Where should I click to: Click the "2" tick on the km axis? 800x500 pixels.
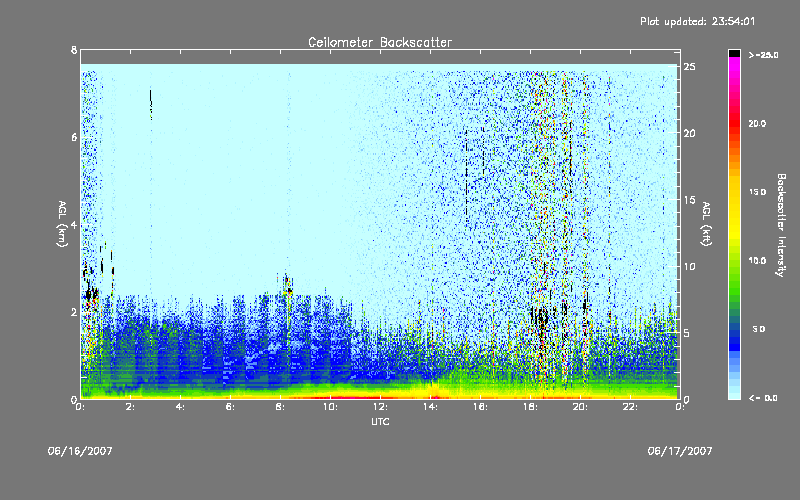74,312
